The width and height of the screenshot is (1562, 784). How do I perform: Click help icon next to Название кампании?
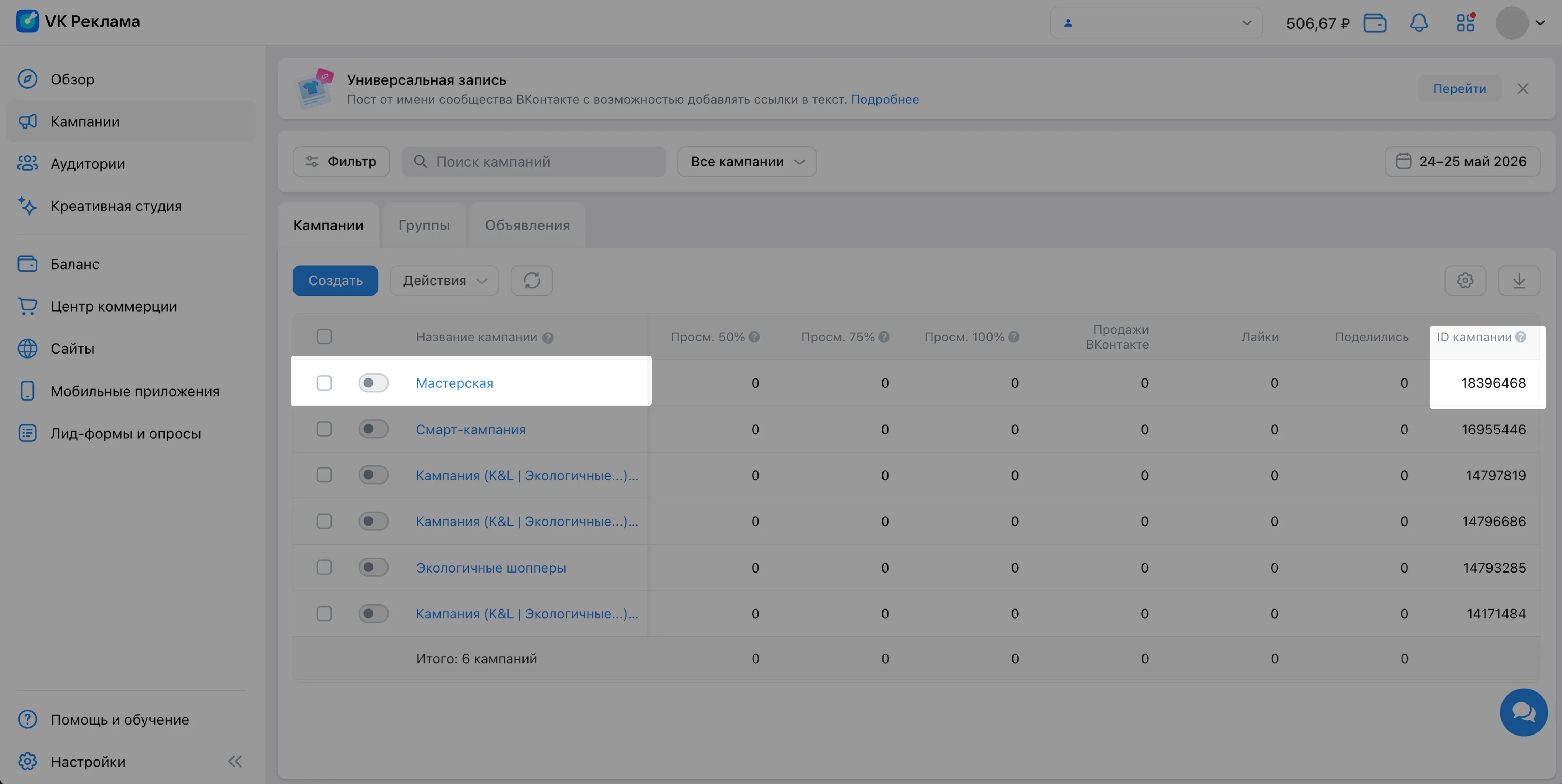point(547,338)
